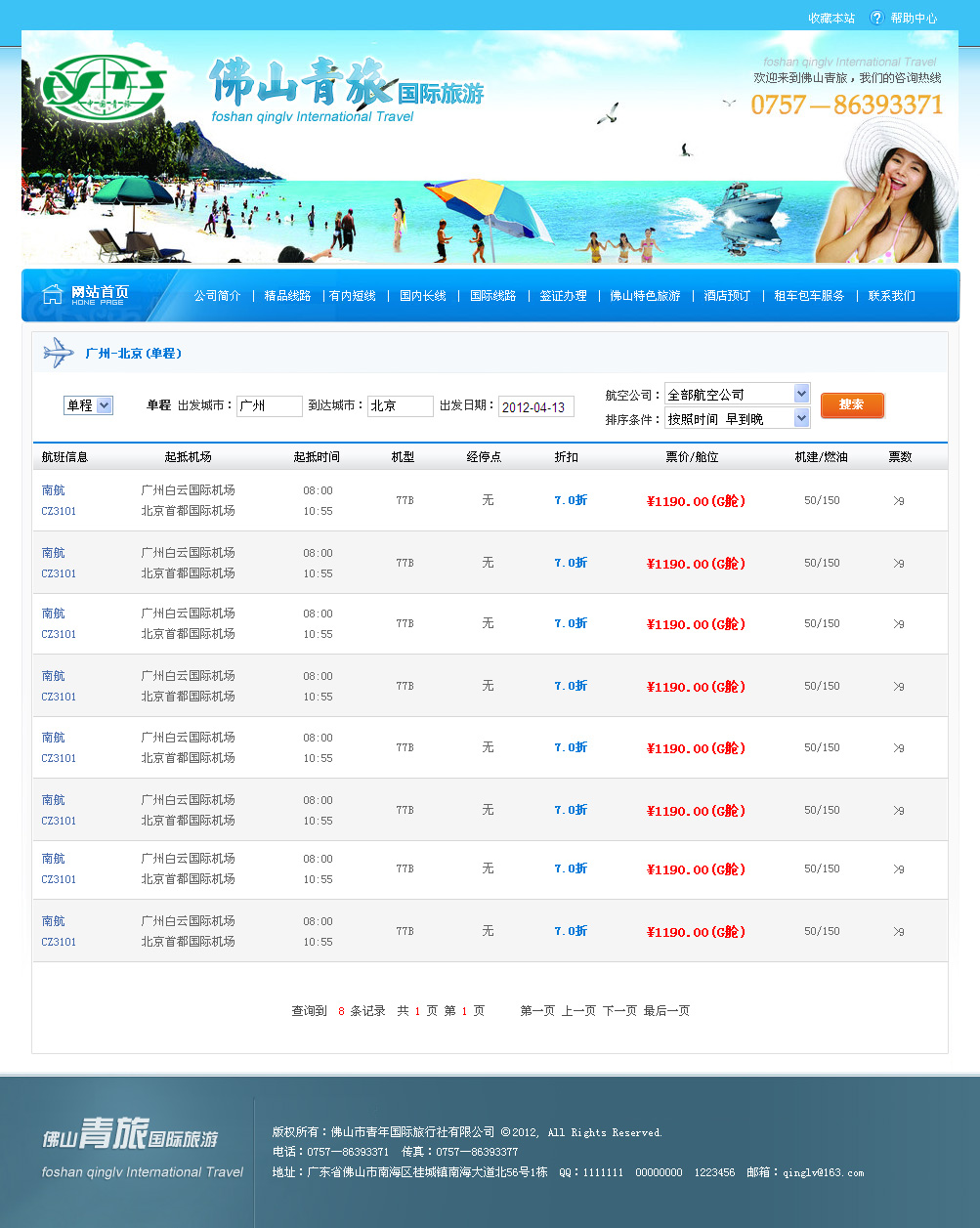Go to 下一页 in pagination
The image size is (980, 1228).
(x=619, y=1011)
